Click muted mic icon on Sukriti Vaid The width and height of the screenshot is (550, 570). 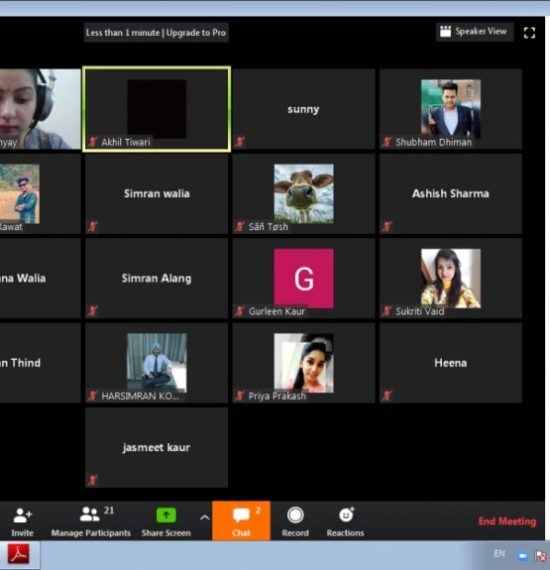click(x=387, y=311)
